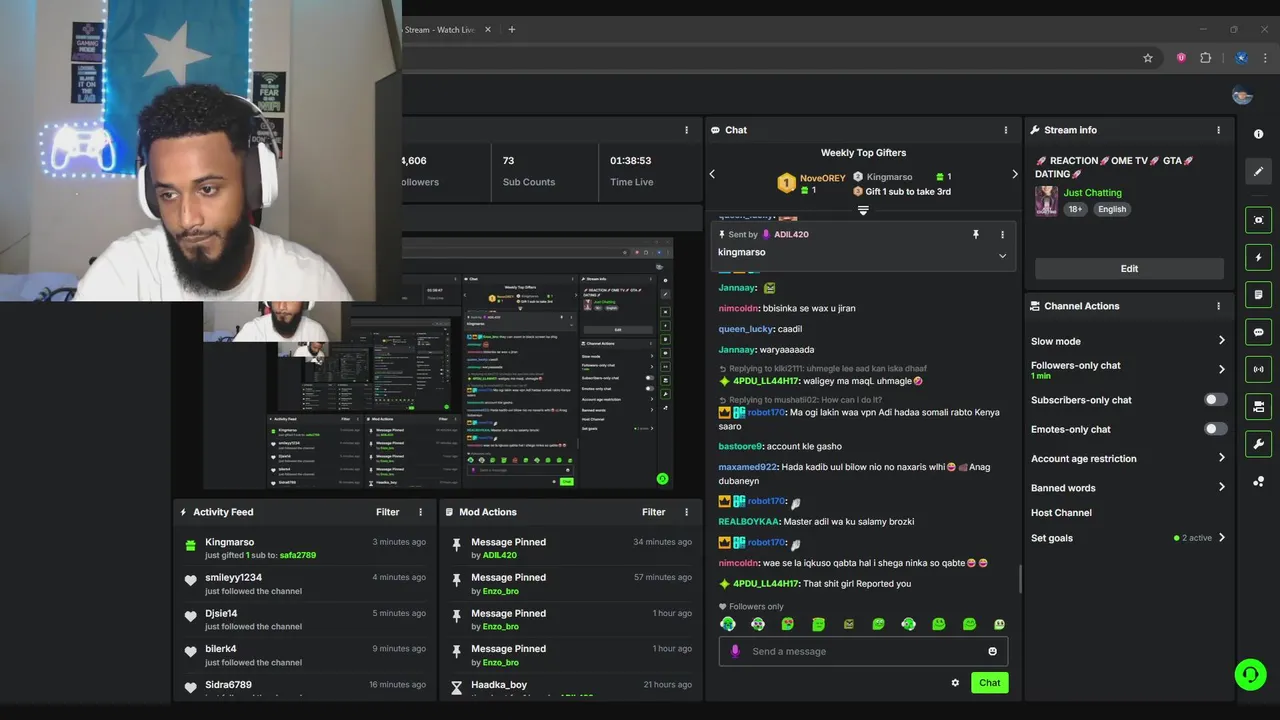
Task: Open the stats panel three-dot menu
Action: (686, 130)
